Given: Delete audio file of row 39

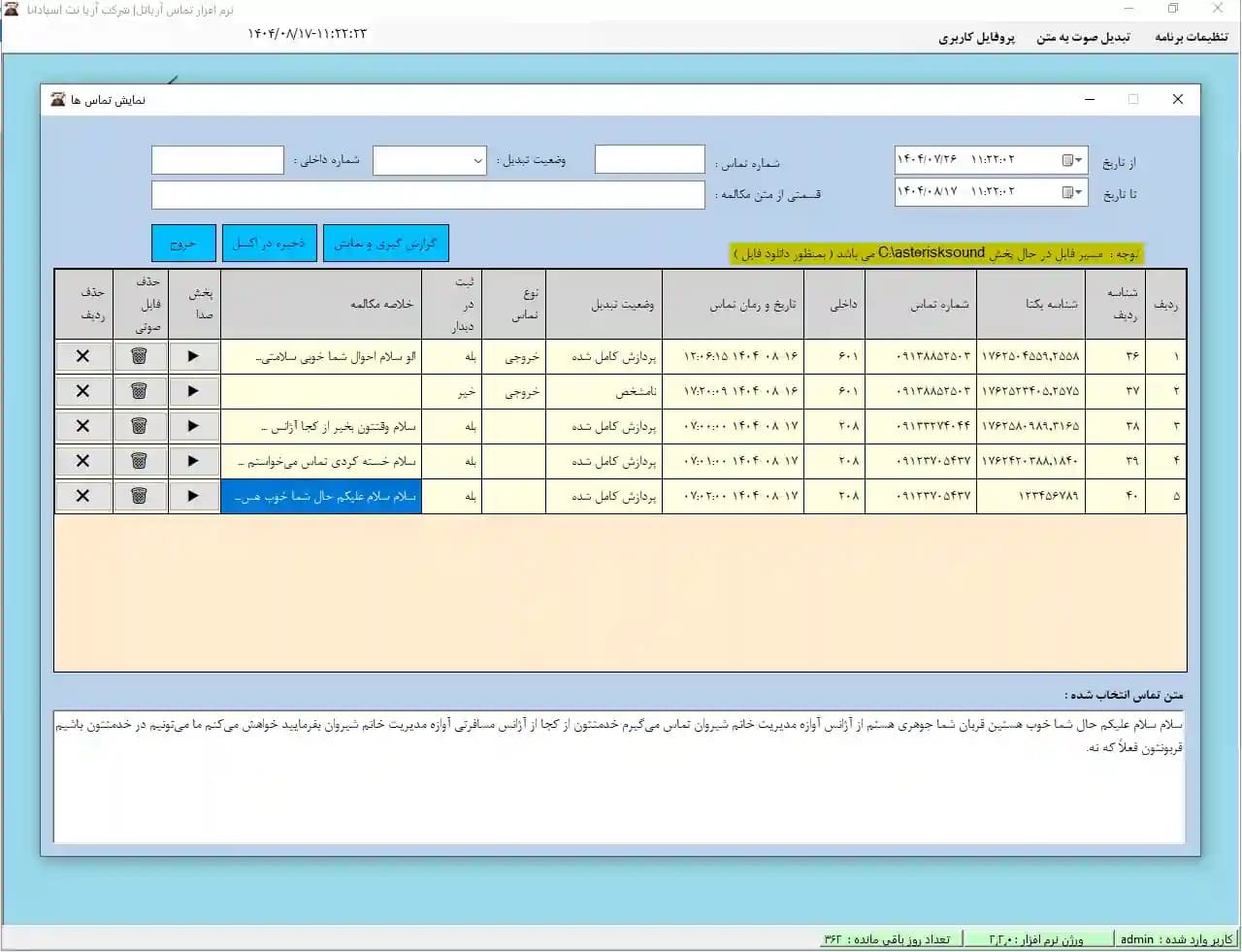Looking at the screenshot, I should pos(140,461).
